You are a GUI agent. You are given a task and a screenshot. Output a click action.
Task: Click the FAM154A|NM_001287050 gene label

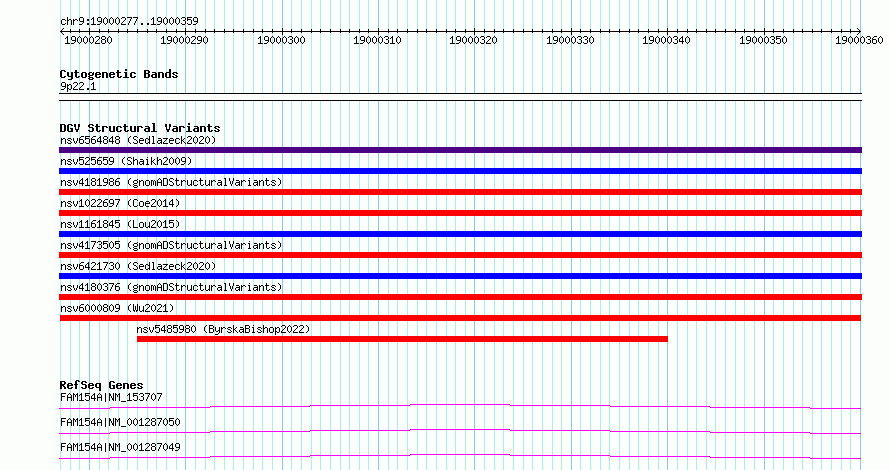tap(120, 422)
